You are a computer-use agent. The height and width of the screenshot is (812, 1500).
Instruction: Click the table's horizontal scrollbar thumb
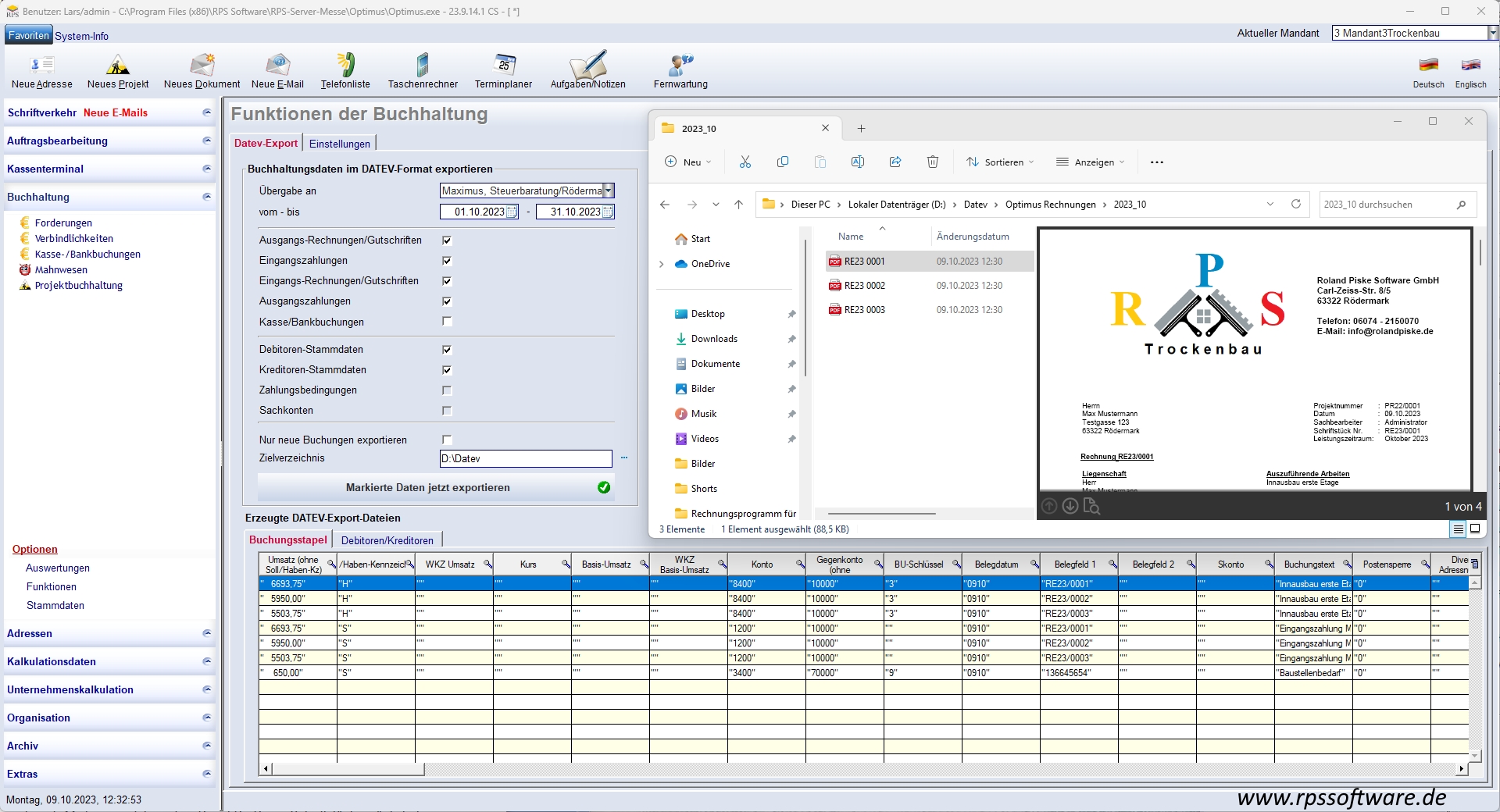[348, 769]
